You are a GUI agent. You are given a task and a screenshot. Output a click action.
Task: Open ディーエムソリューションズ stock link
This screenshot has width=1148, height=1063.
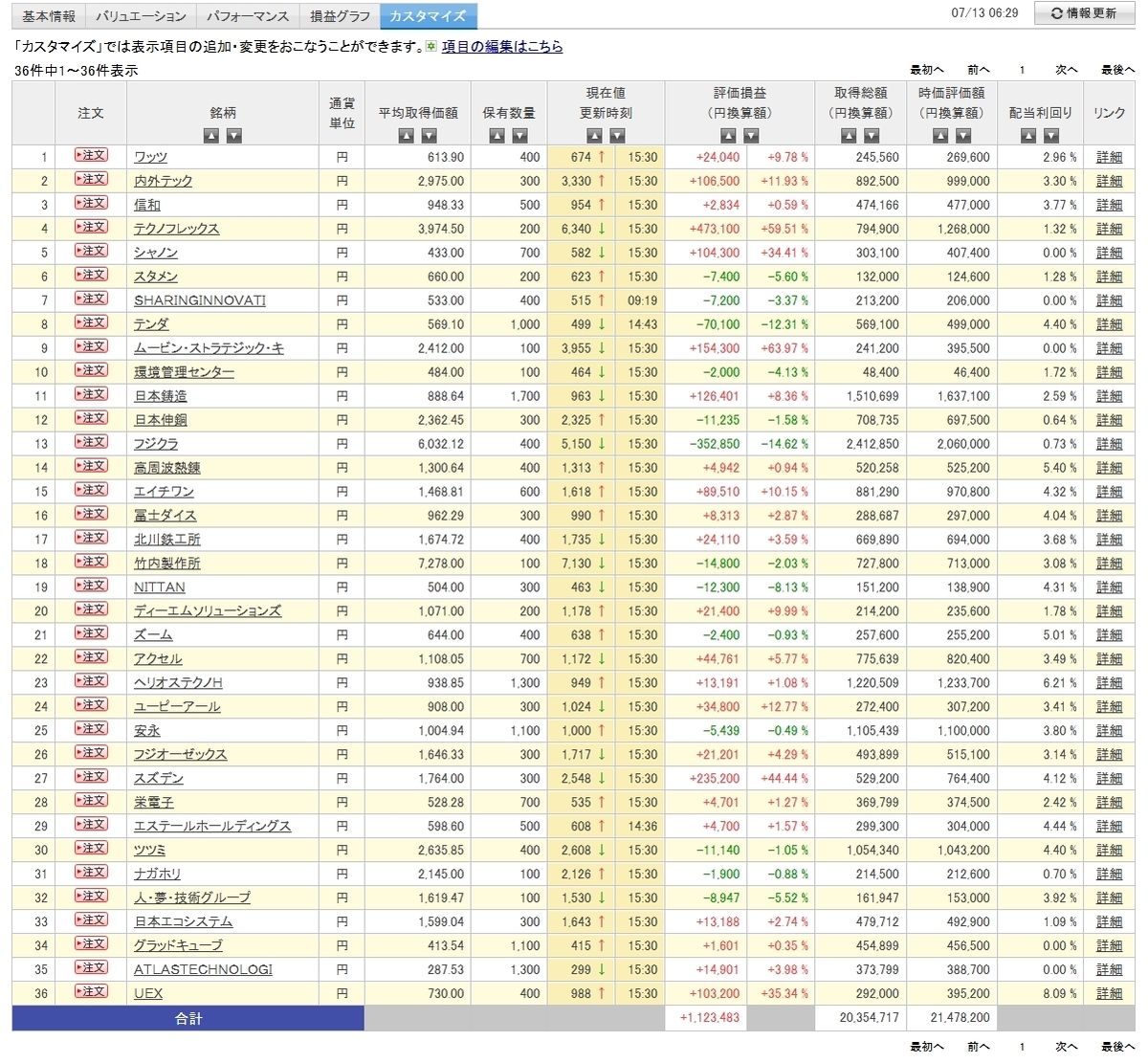point(208,610)
